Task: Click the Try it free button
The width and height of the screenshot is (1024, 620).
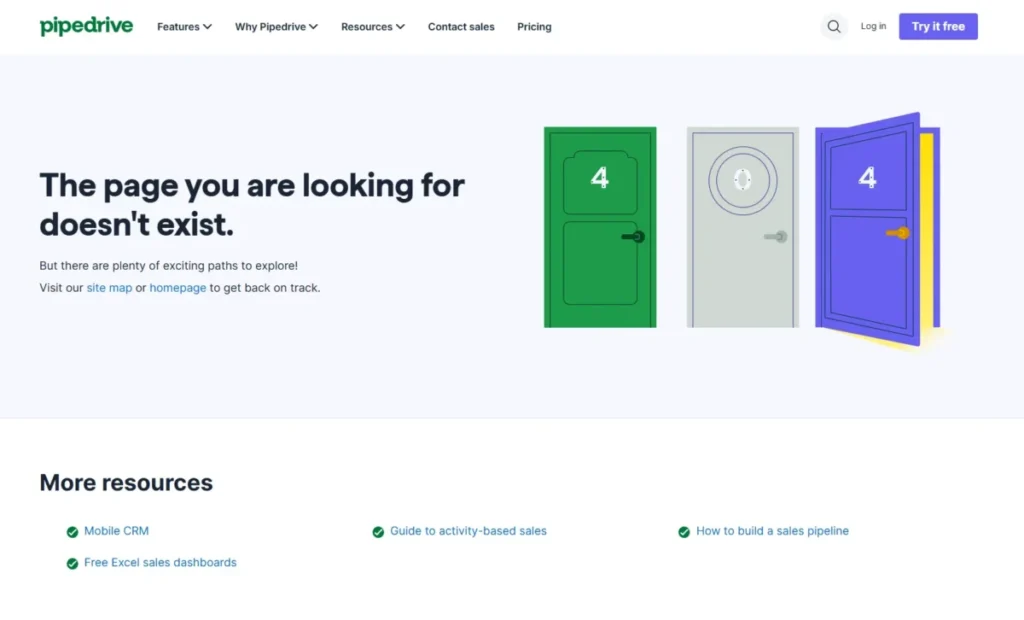Action: point(938,27)
